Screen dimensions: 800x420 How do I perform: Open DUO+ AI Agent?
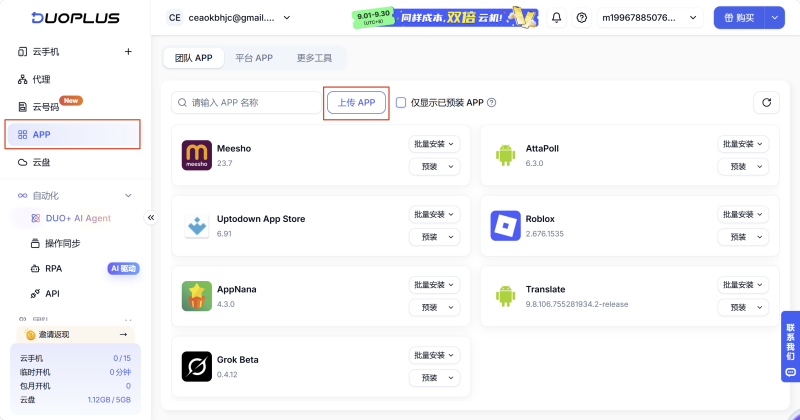(x=78, y=218)
